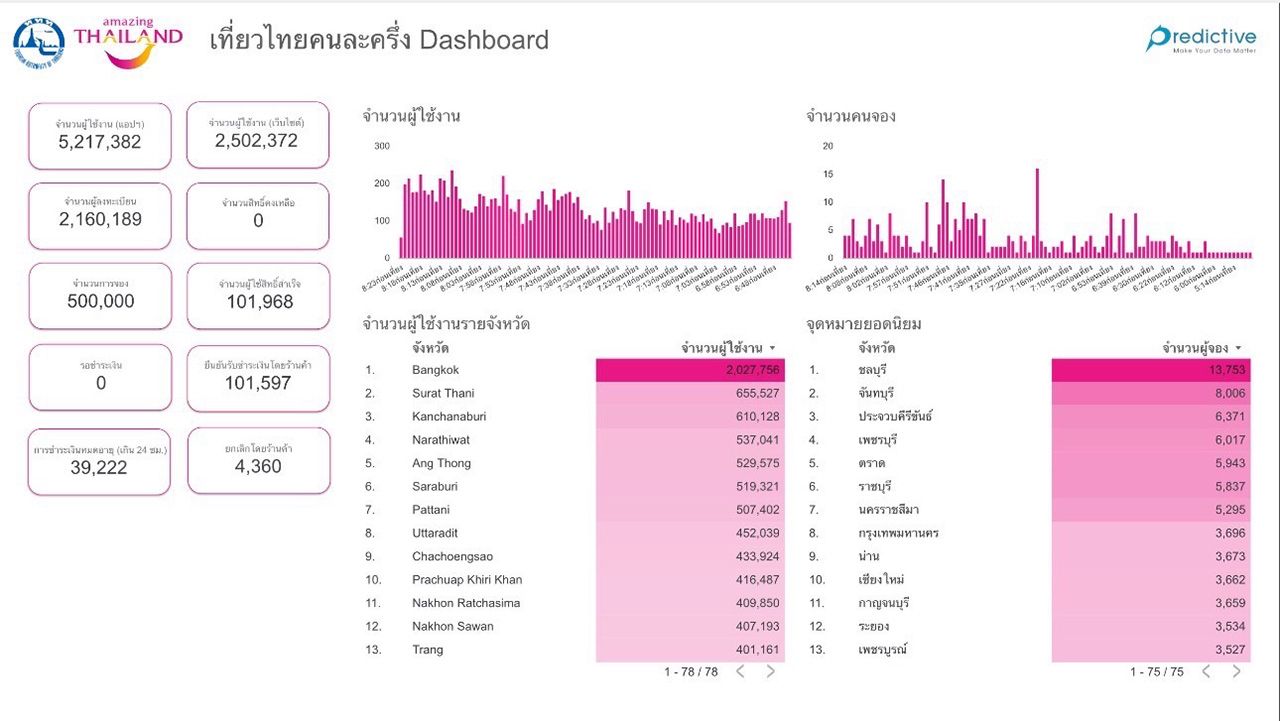The image size is (1280, 721).
Task: Select the 2,502,372 website users scorecard
Action: click(257, 135)
